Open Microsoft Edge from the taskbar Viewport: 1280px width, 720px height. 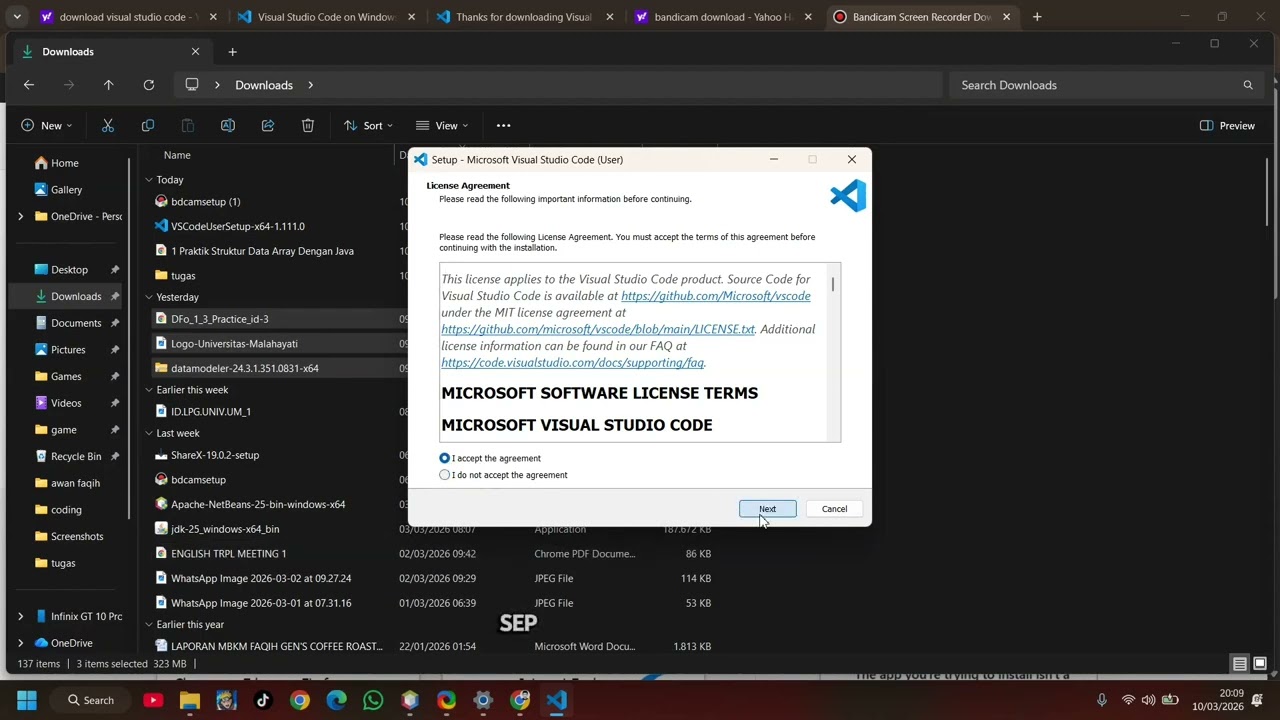pyautogui.click(x=336, y=700)
